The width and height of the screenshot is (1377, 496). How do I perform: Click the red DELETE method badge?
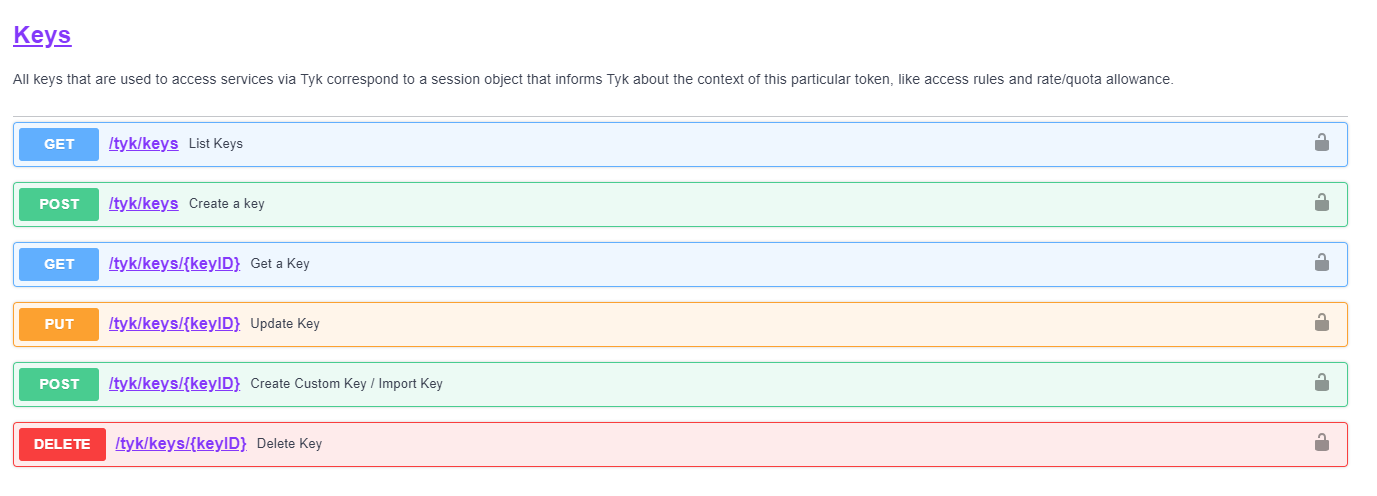coord(62,444)
